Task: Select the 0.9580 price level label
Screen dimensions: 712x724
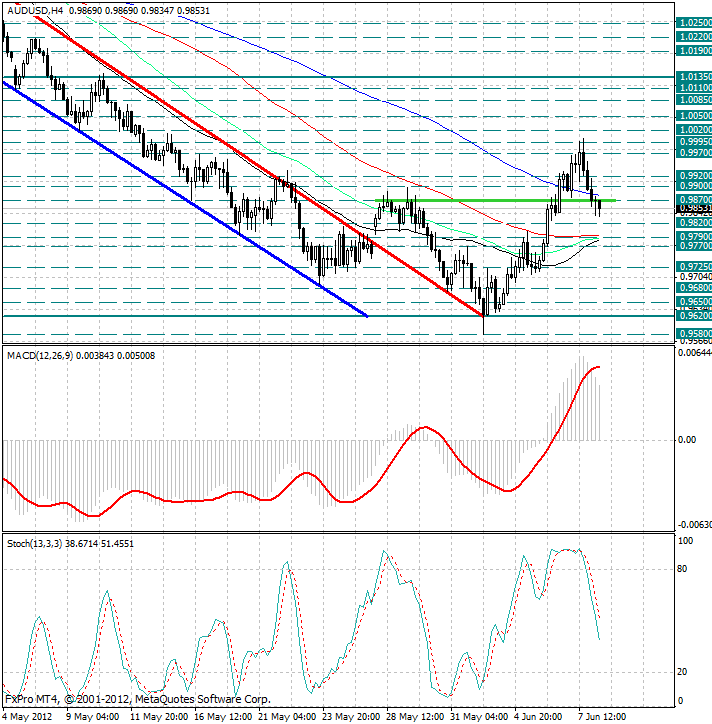Action: pos(694,333)
